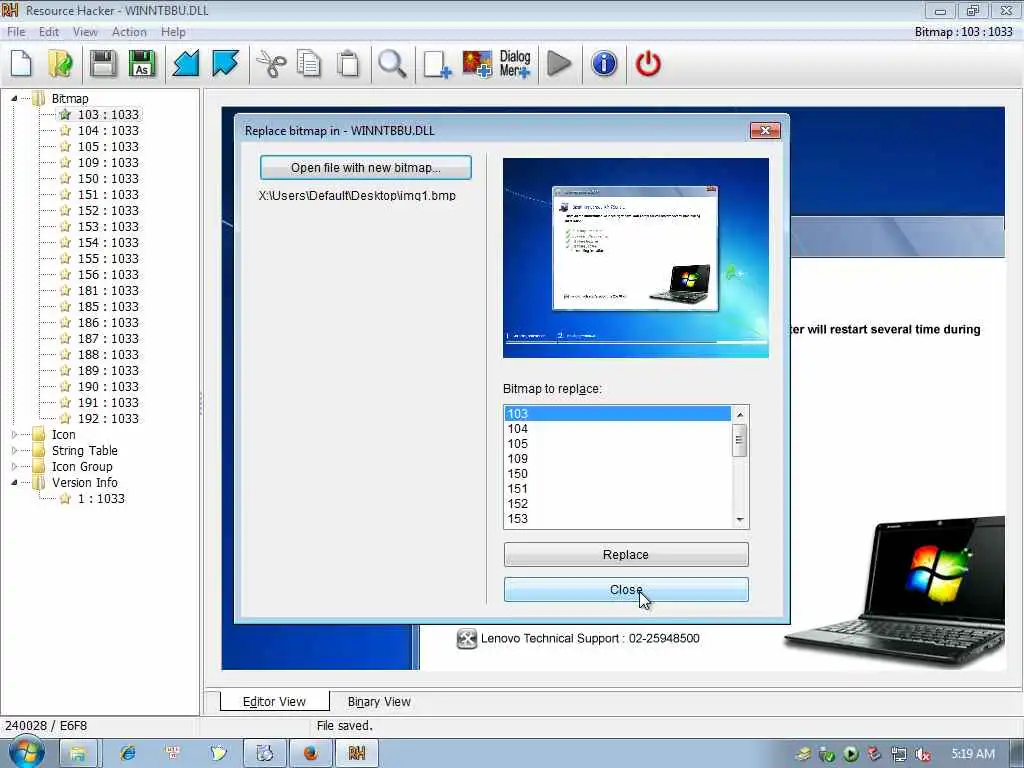
Task: Click the network tray icon
Action: click(899, 754)
